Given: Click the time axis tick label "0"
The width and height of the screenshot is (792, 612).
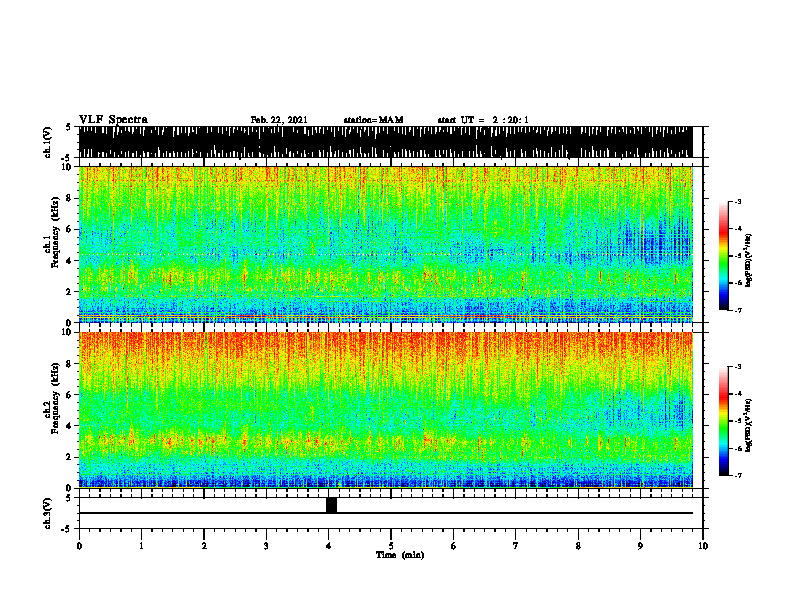Looking at the screenshot, I should [79, 546].
